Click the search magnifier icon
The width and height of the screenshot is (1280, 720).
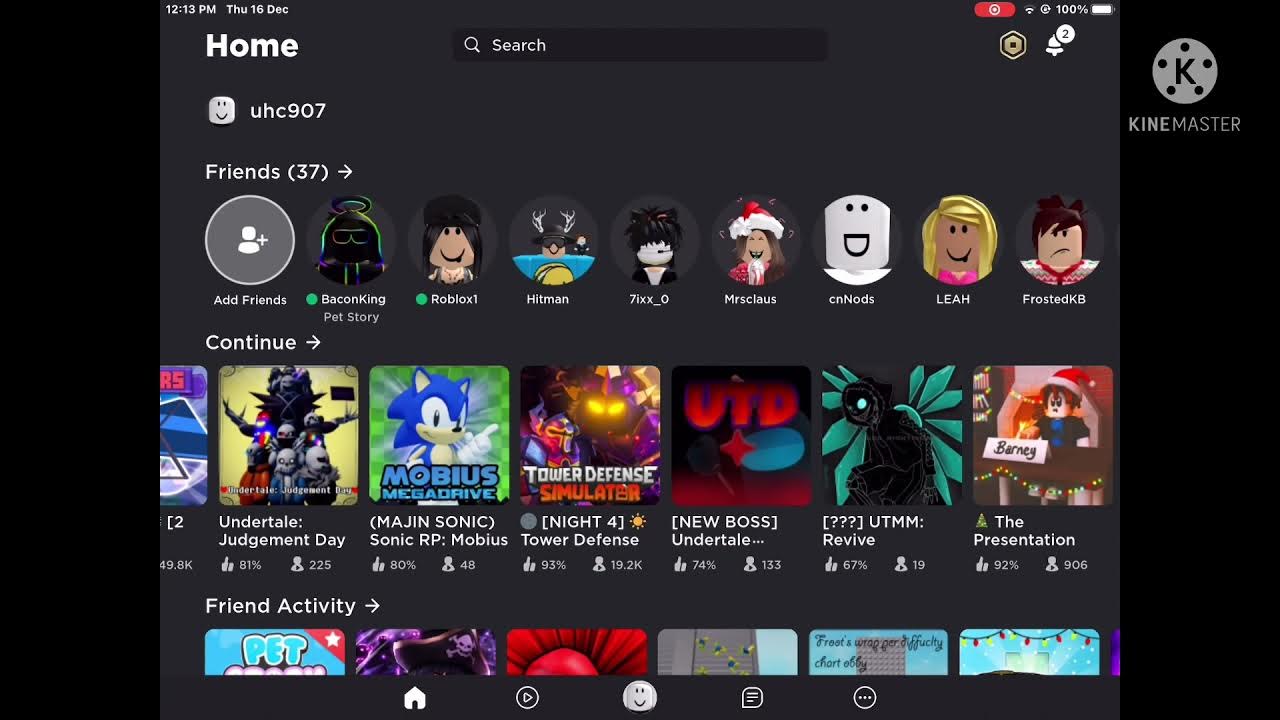tap(472, 45)
